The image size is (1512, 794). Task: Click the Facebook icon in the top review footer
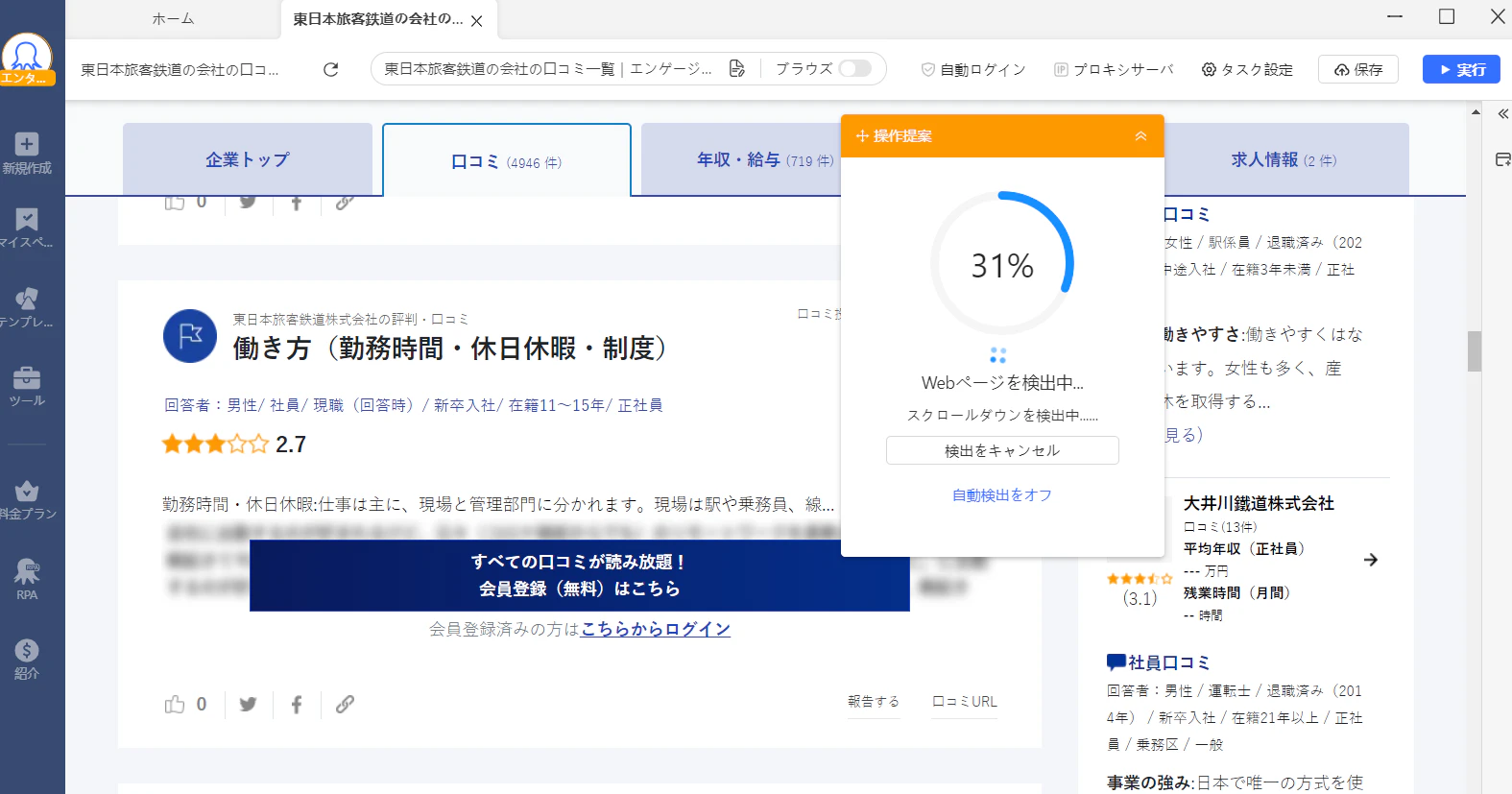coord(297,202)
